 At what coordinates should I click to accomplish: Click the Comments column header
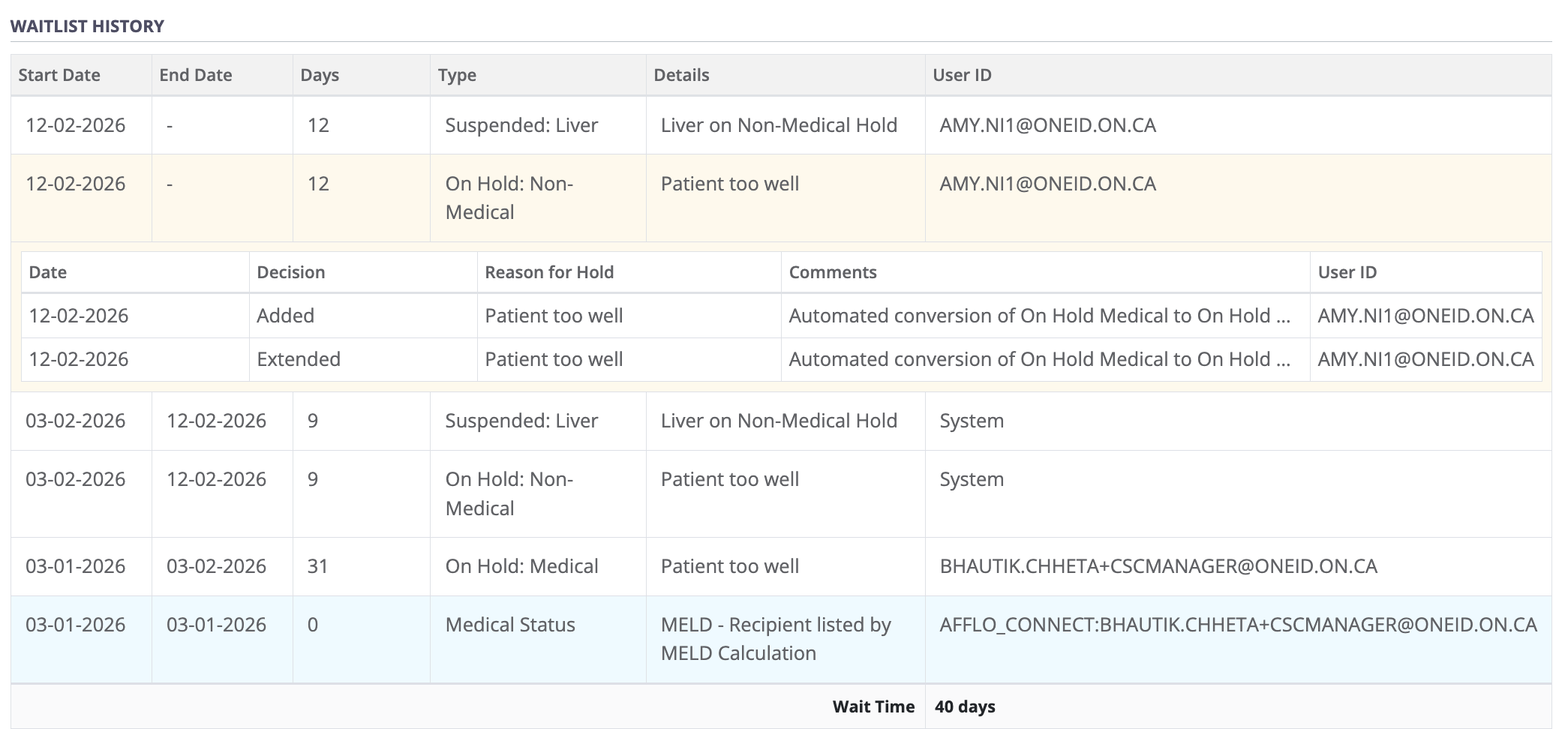[x=832, y=272]
